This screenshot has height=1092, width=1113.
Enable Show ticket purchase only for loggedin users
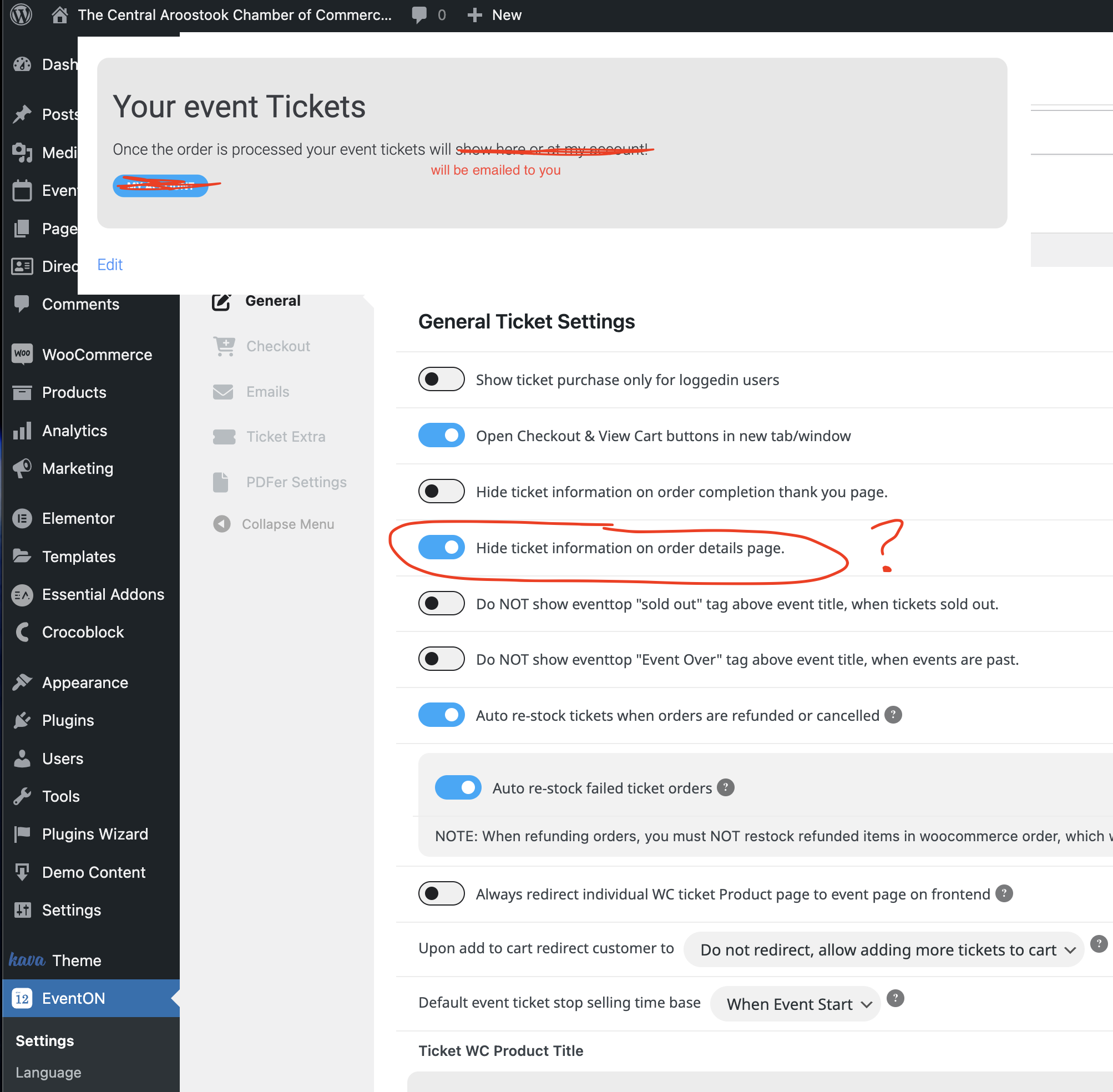442,379
